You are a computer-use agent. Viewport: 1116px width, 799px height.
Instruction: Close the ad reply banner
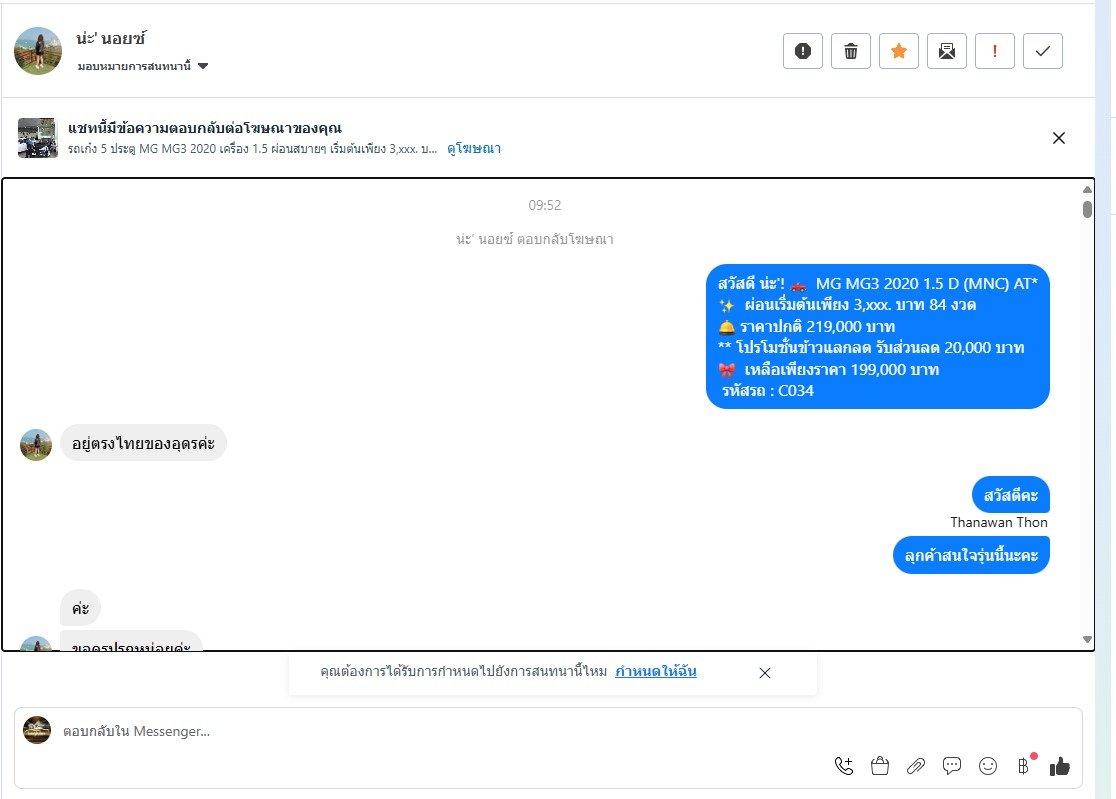1059,138
